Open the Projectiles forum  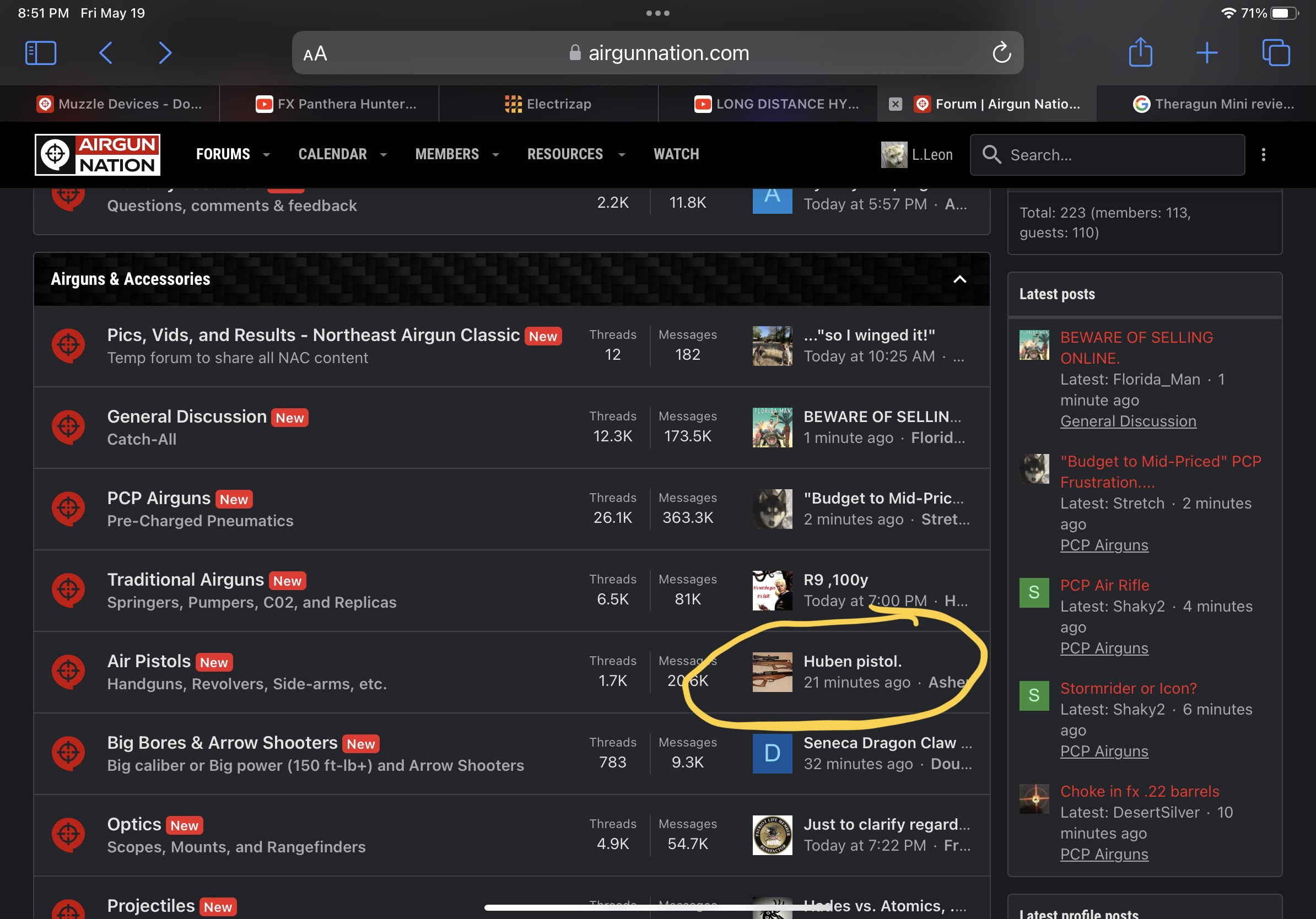(x=151, y=906)
